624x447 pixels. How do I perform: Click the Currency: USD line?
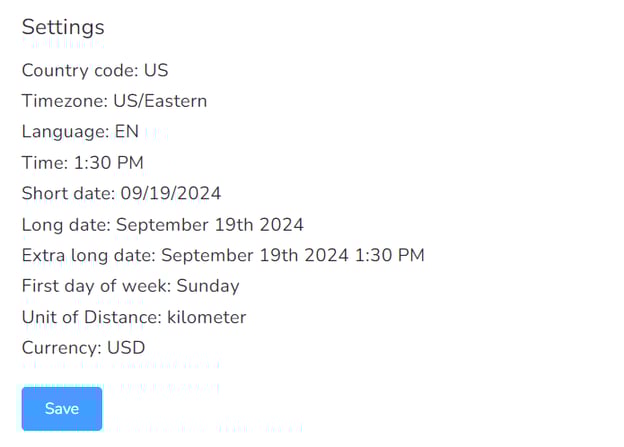(x=83, y=348)
